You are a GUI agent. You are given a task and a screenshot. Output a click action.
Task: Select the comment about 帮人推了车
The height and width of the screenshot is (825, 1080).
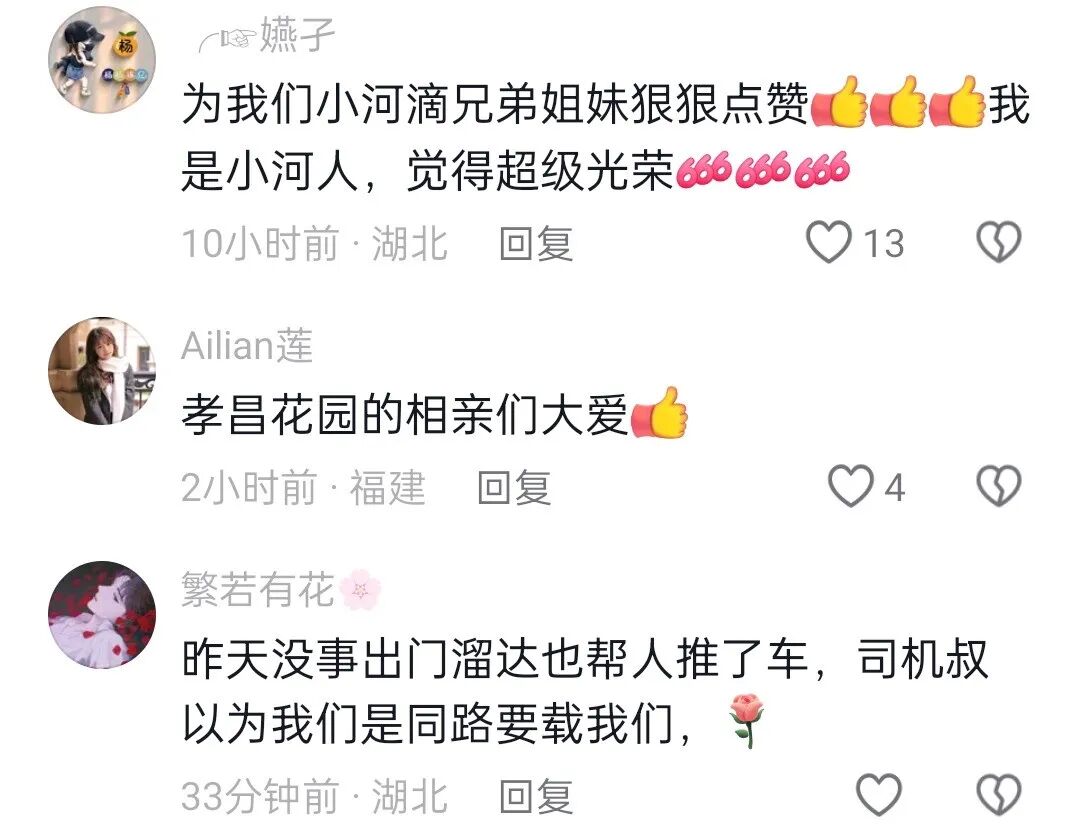pos(585,692)
